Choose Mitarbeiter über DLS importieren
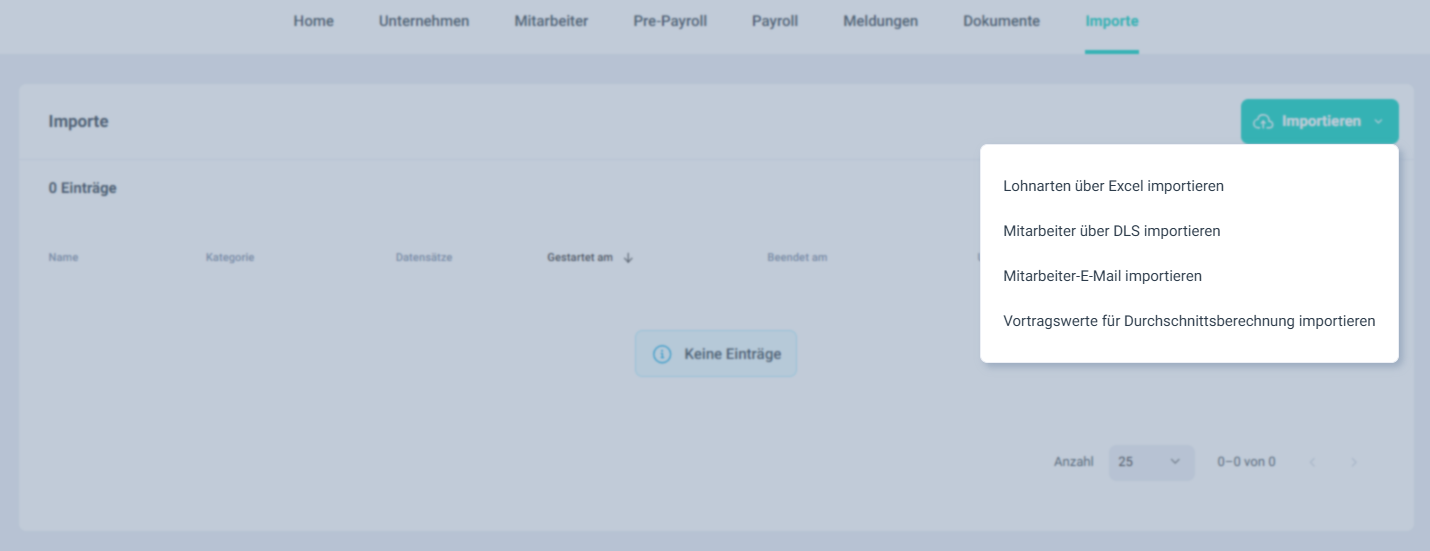 click(x=1111, y=231)
